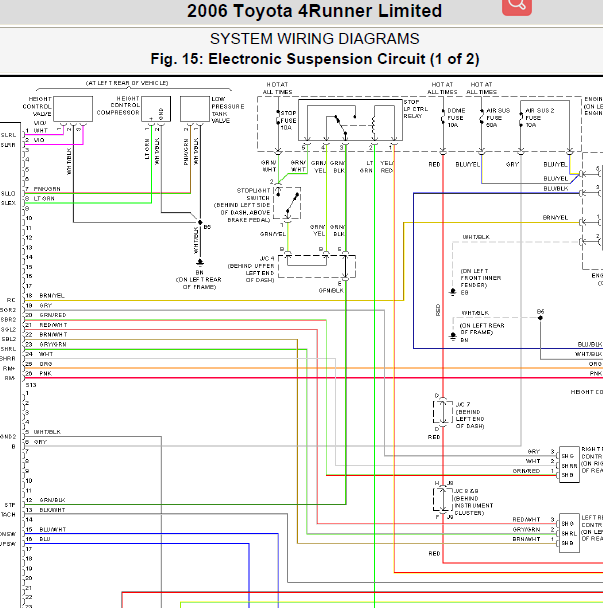The width and height of the screenshot is (603, 608).
Task: Click the '24 WHT' pin label
Action: pyautogui.click(x=39, y=354)
